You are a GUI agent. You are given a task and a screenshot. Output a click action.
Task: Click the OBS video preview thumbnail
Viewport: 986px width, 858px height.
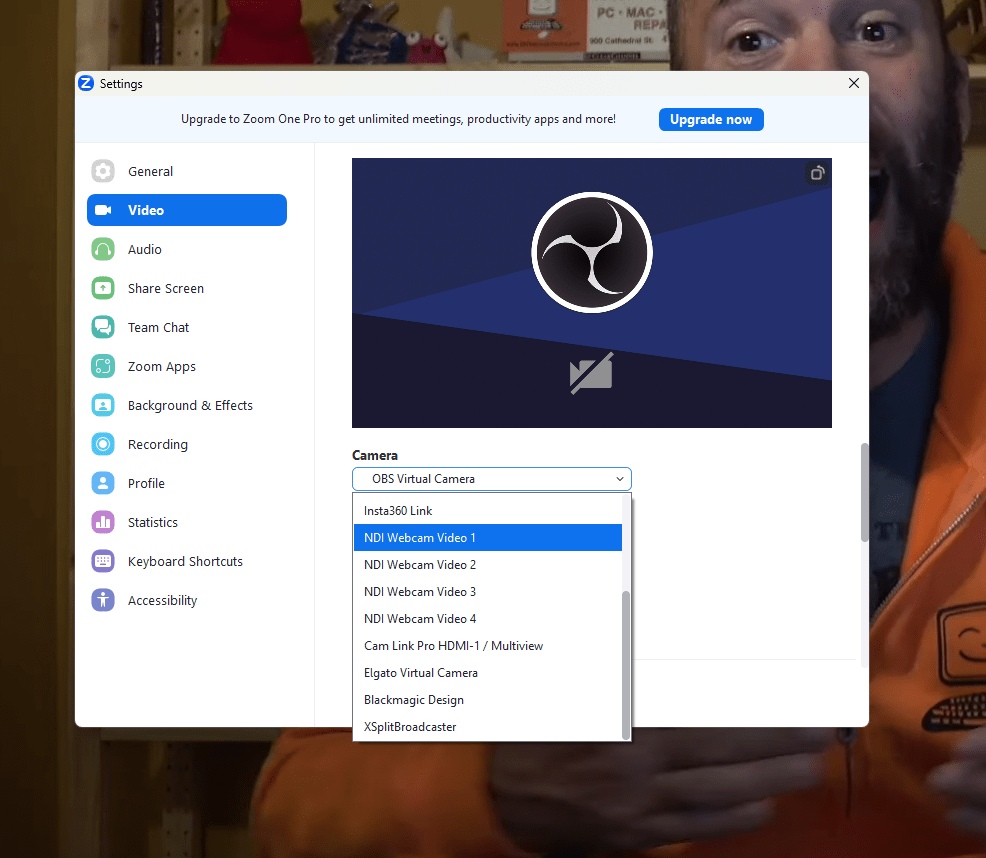(592, 293)
